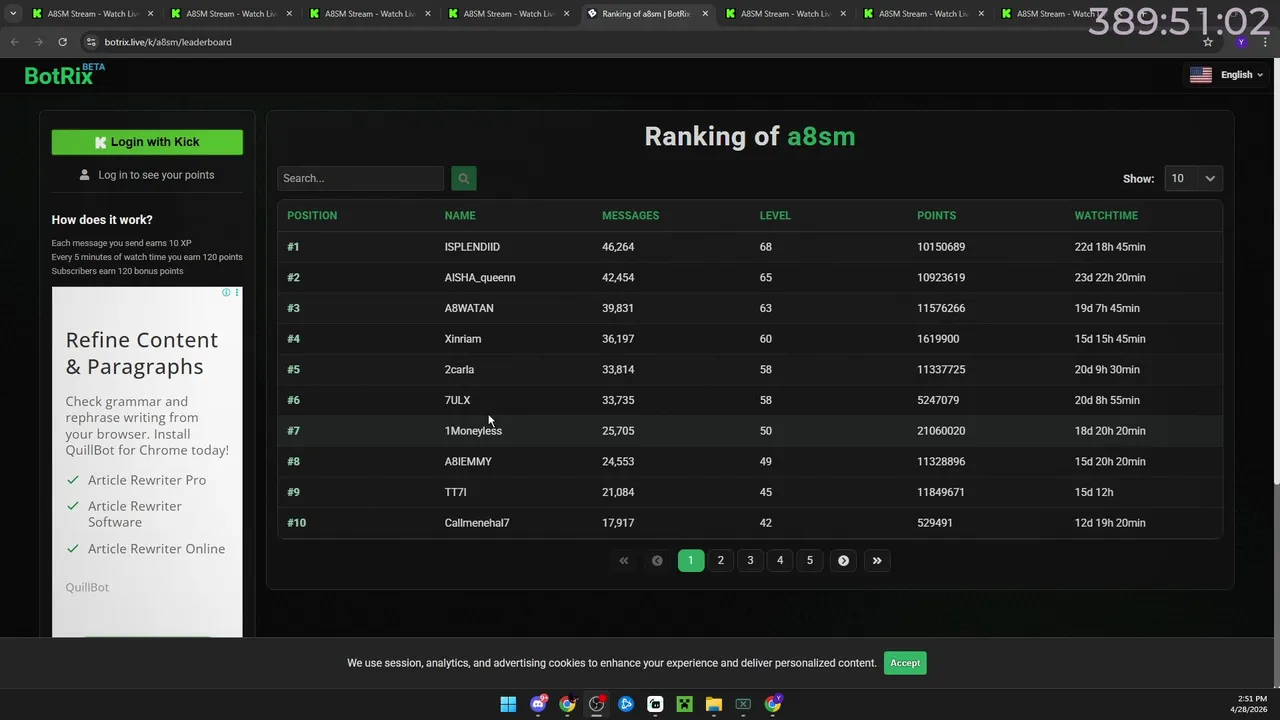Open Discord from the taskbar
The height and width of the screenshot is (720, 1280).
tap(538, 704)
